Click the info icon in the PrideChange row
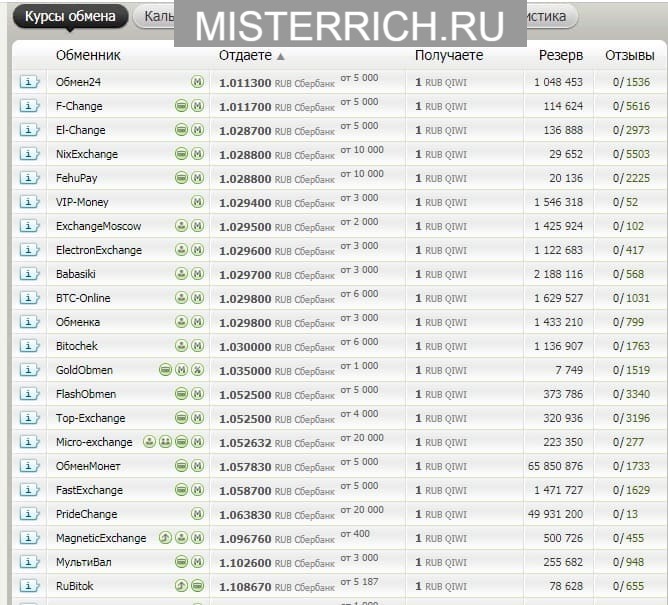The height and width of the screenshot is (605, 668). [28, 514]
